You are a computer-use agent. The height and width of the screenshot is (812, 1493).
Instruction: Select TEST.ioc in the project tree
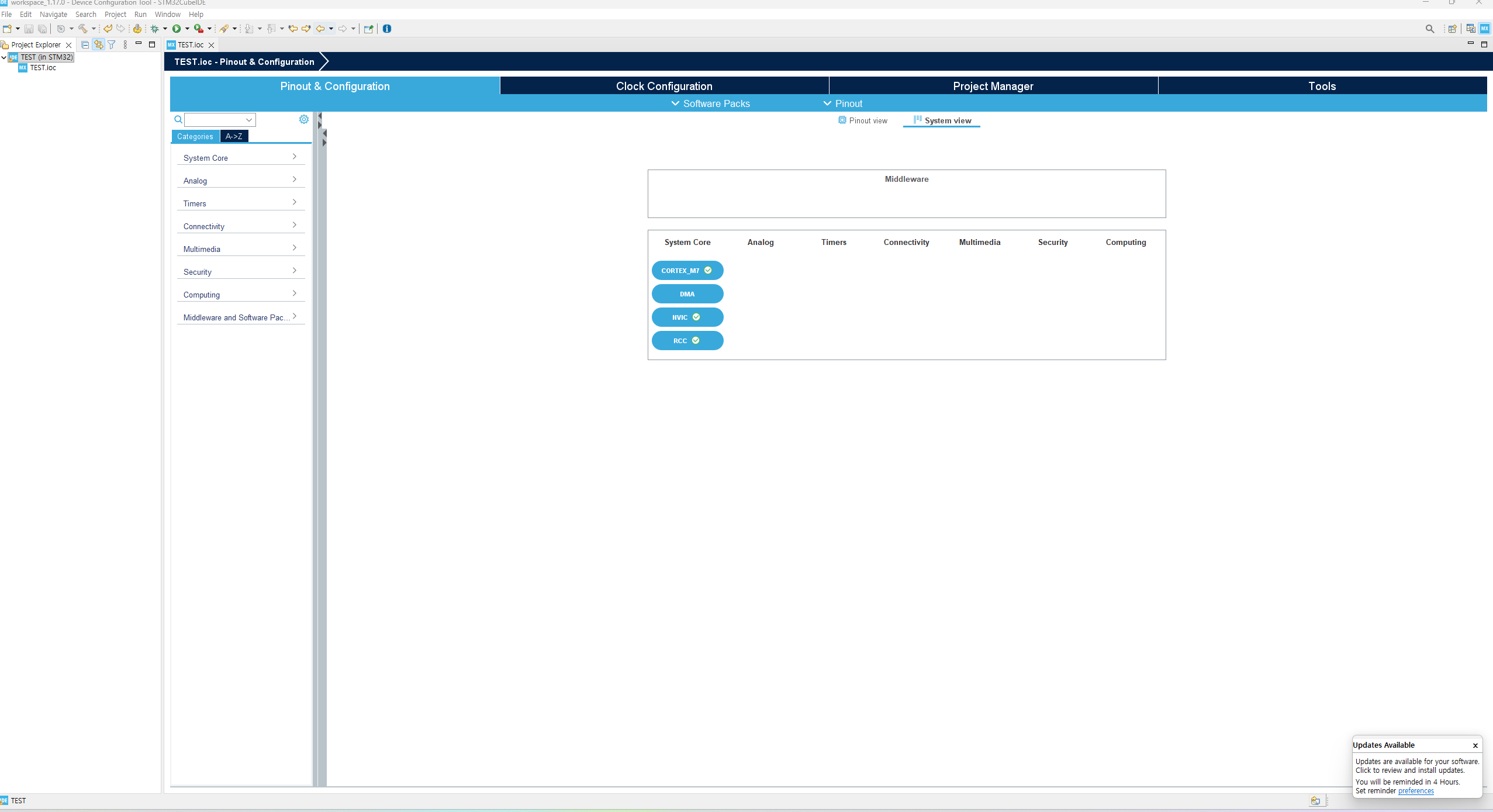[x=43, y=68]
